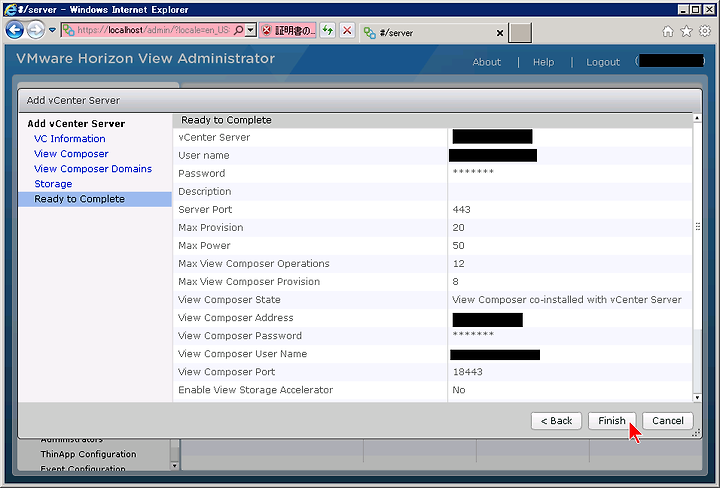Click the Ready to Complete heading
Image resolution: width=720 pixels, height=488 pixels.
point(226,120)
